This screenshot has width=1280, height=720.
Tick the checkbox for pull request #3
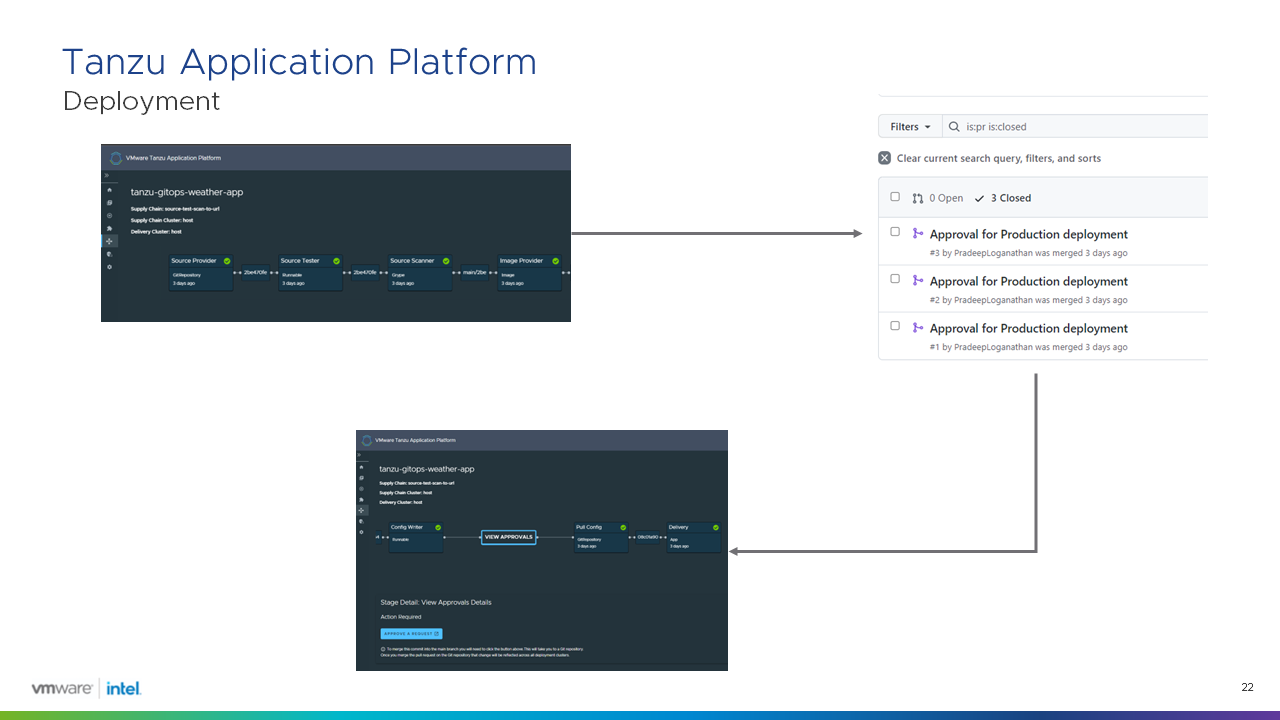pyautogui.click(x=895, y=232)
